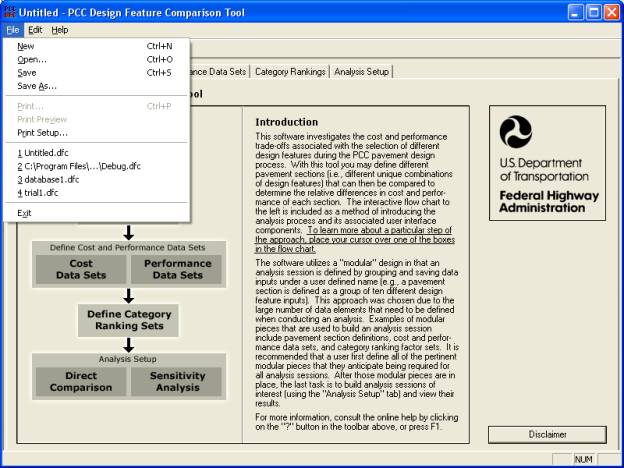
Task: Select Open... in the File menu
Action: (x=96, y=59)
